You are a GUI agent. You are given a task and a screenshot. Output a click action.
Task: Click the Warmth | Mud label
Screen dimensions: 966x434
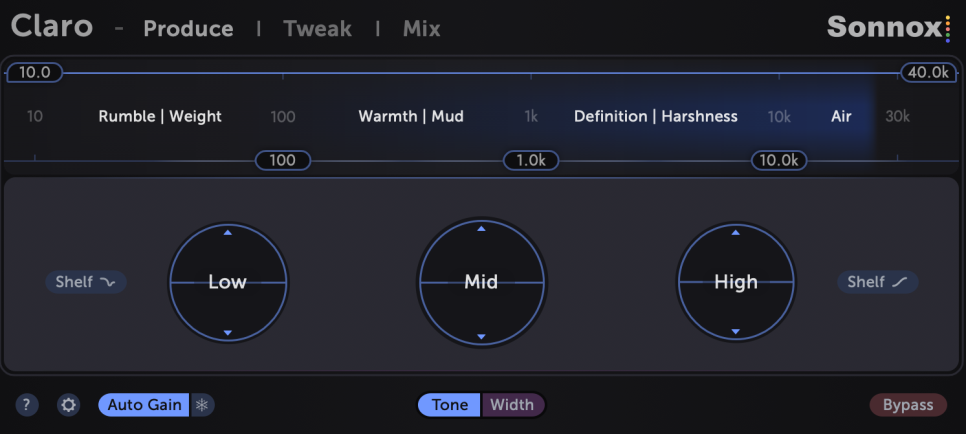[x=411, y=116]
